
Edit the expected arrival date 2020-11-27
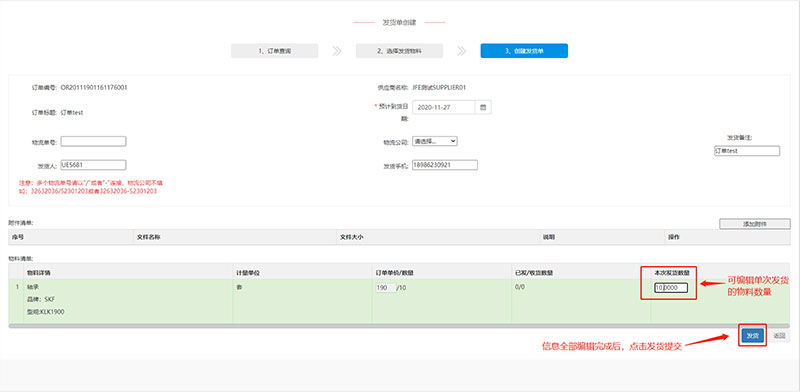click(444, 107)
